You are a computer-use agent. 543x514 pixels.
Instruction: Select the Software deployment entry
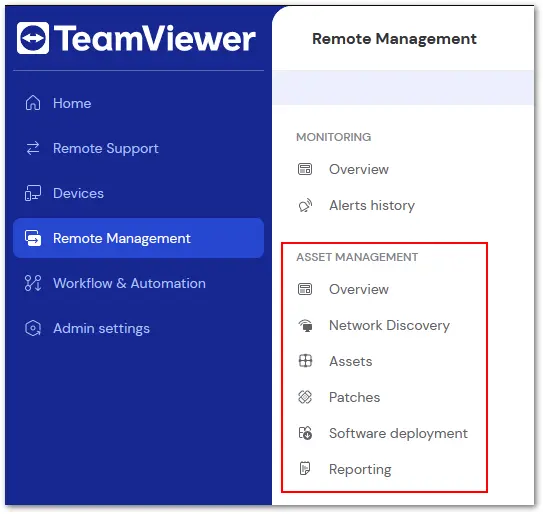398,433
